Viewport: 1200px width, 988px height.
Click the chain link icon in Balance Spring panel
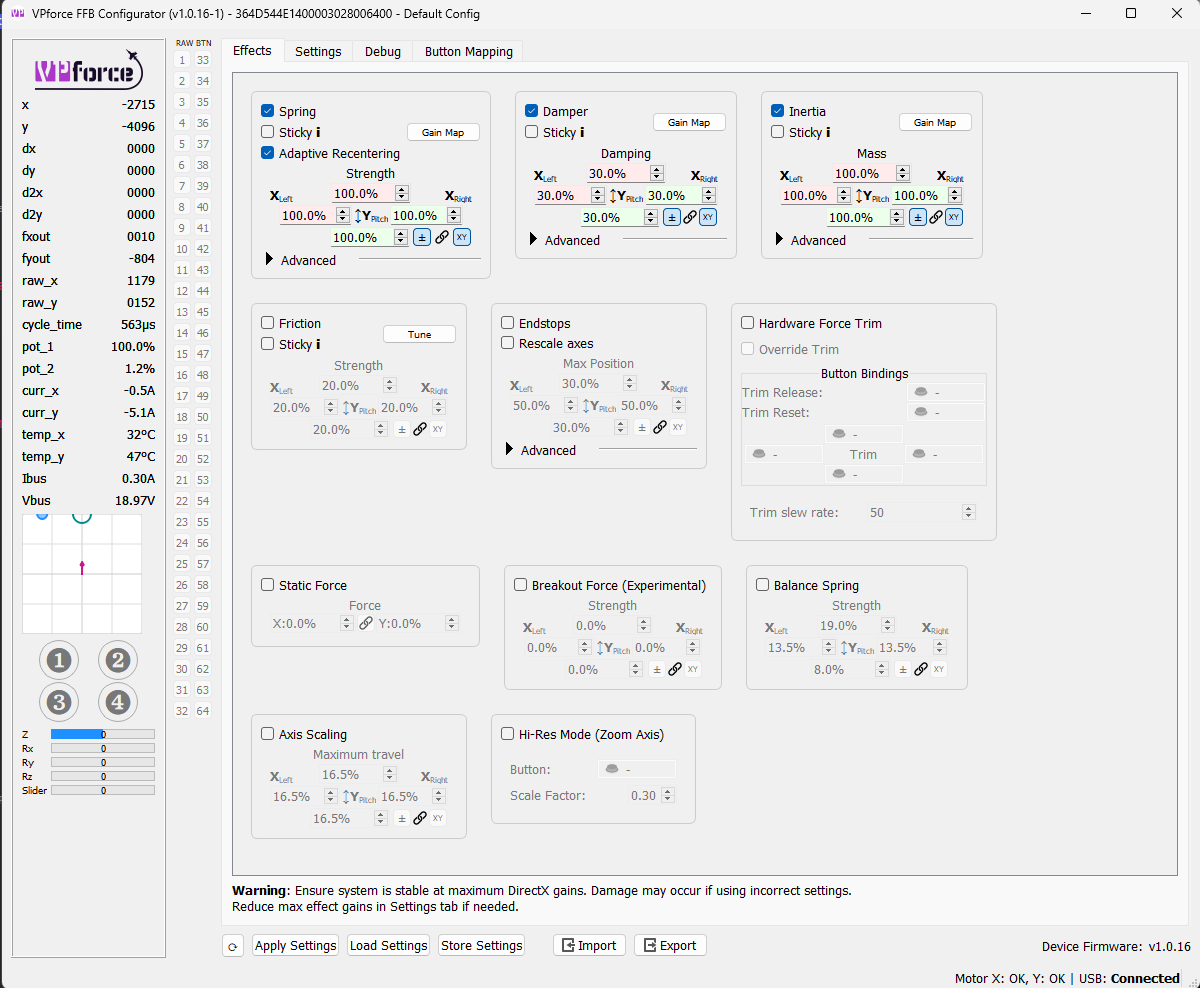(921, 669)
